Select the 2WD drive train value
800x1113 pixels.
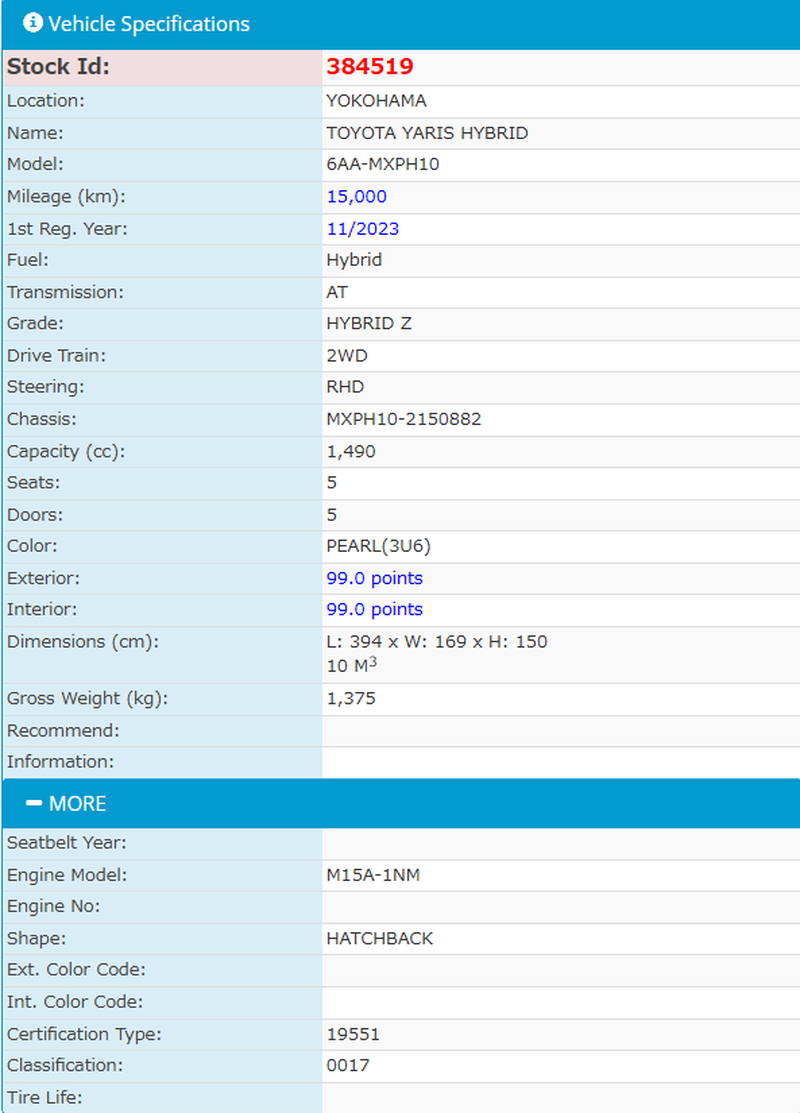[347, 355]
